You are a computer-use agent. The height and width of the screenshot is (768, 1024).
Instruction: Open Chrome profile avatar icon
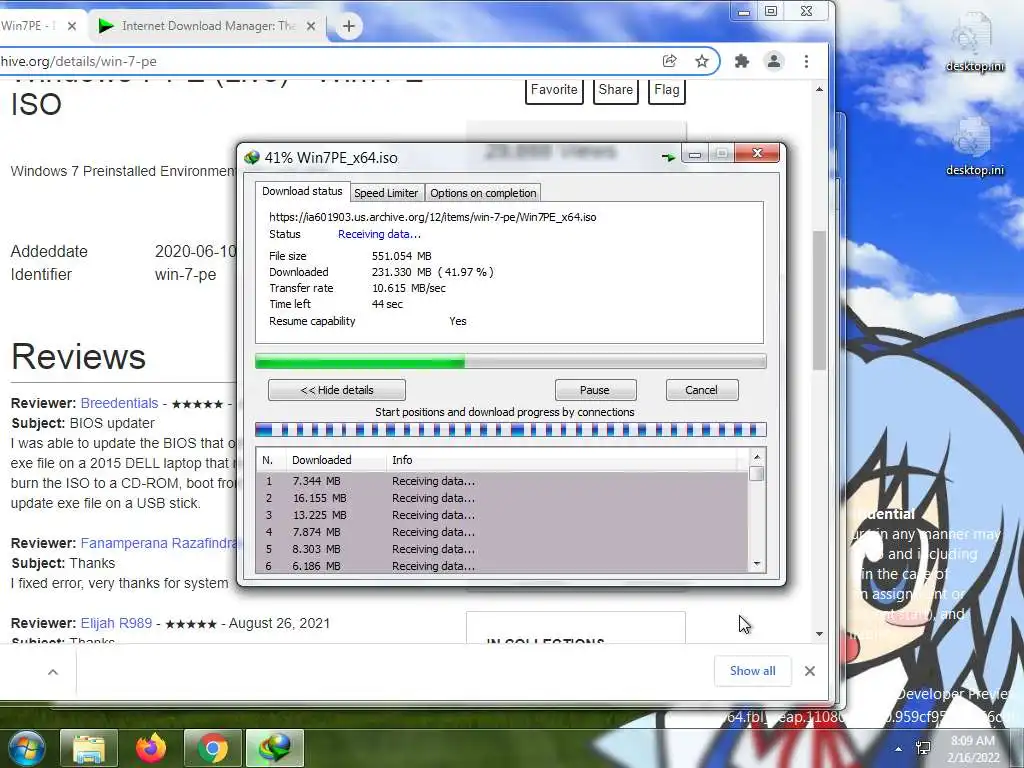click(774, 61)
